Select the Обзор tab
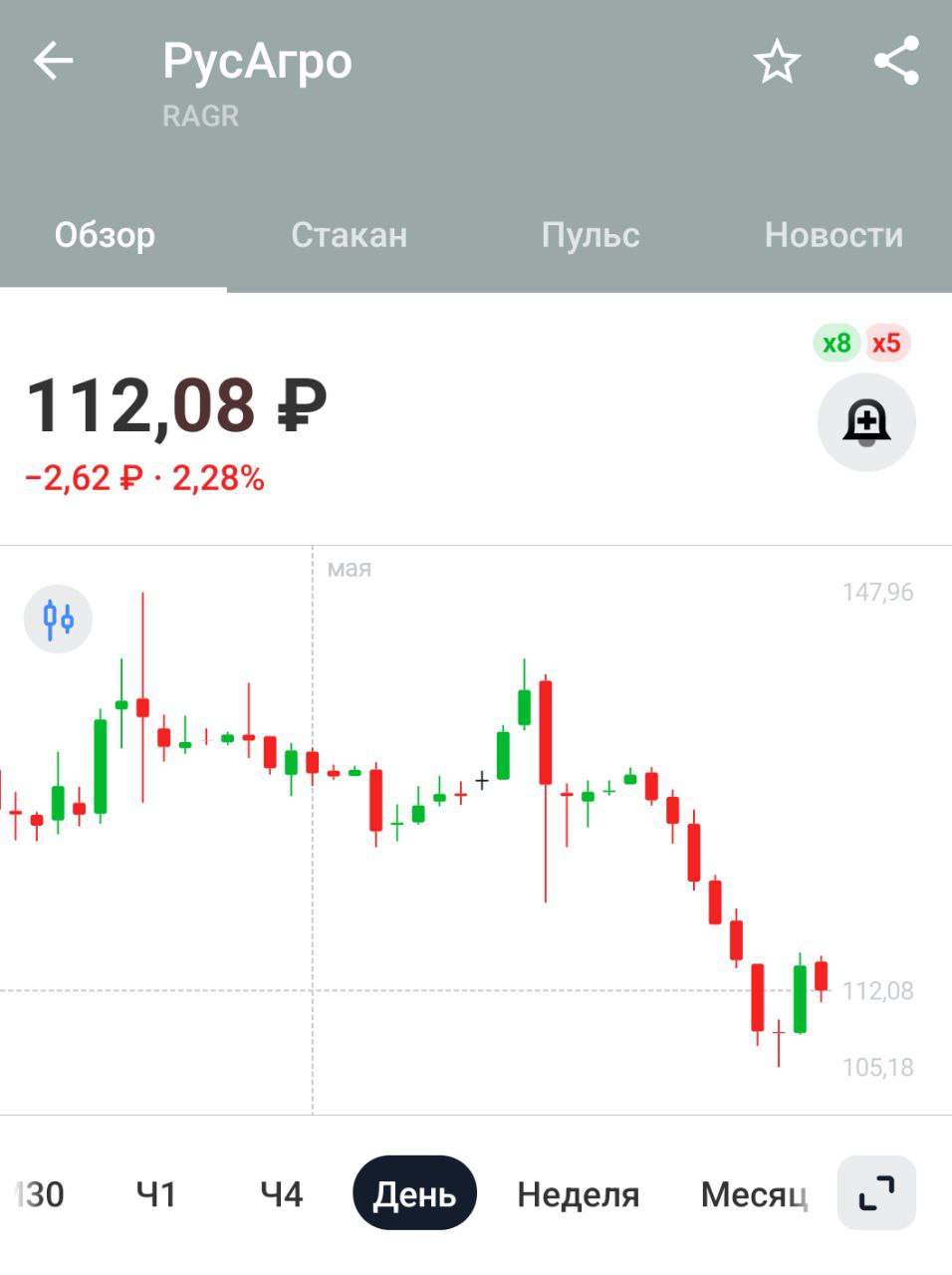 [x=105, y=235]
